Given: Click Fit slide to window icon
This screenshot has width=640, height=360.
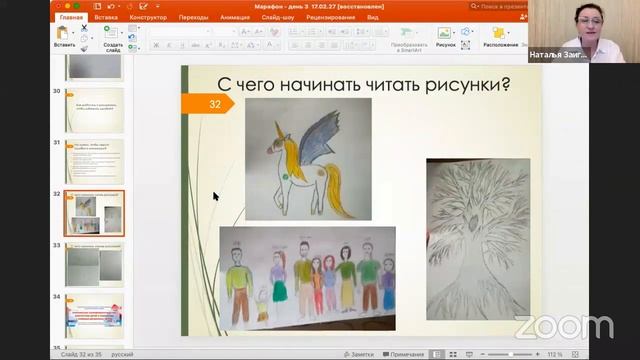Looking at the screenshot, I should [575, 354].
